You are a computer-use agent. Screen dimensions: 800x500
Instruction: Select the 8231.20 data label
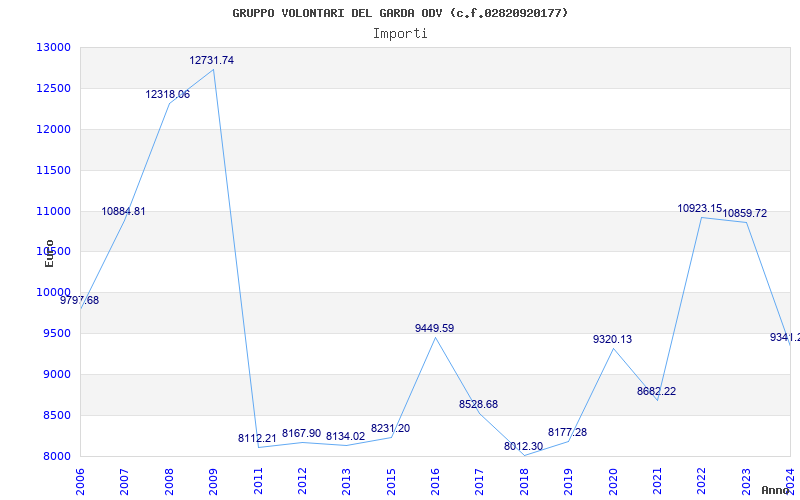click(390, 429)
